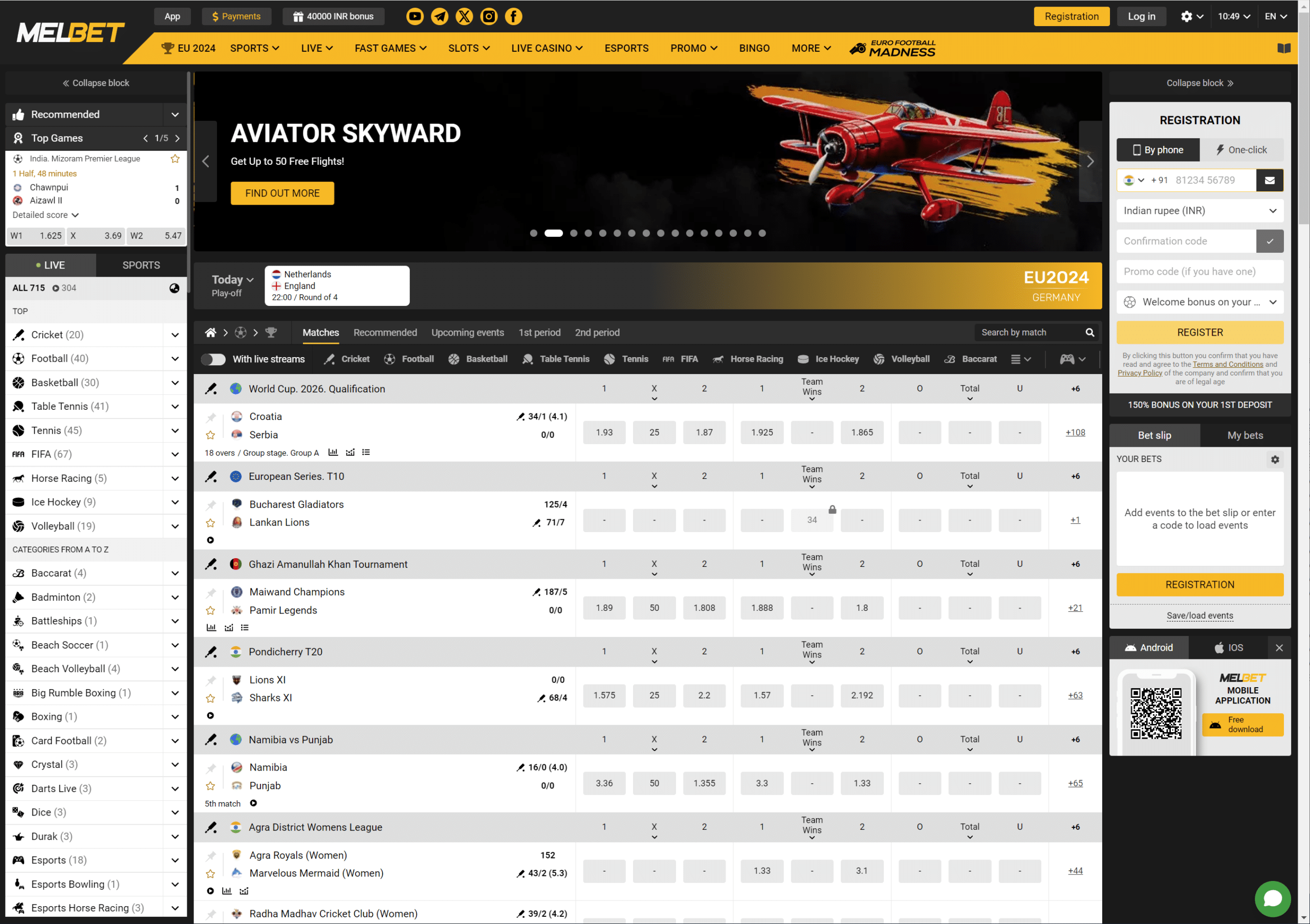Click the Log in button
This screenshot has width=1310, height=924.
(1142, 16)
